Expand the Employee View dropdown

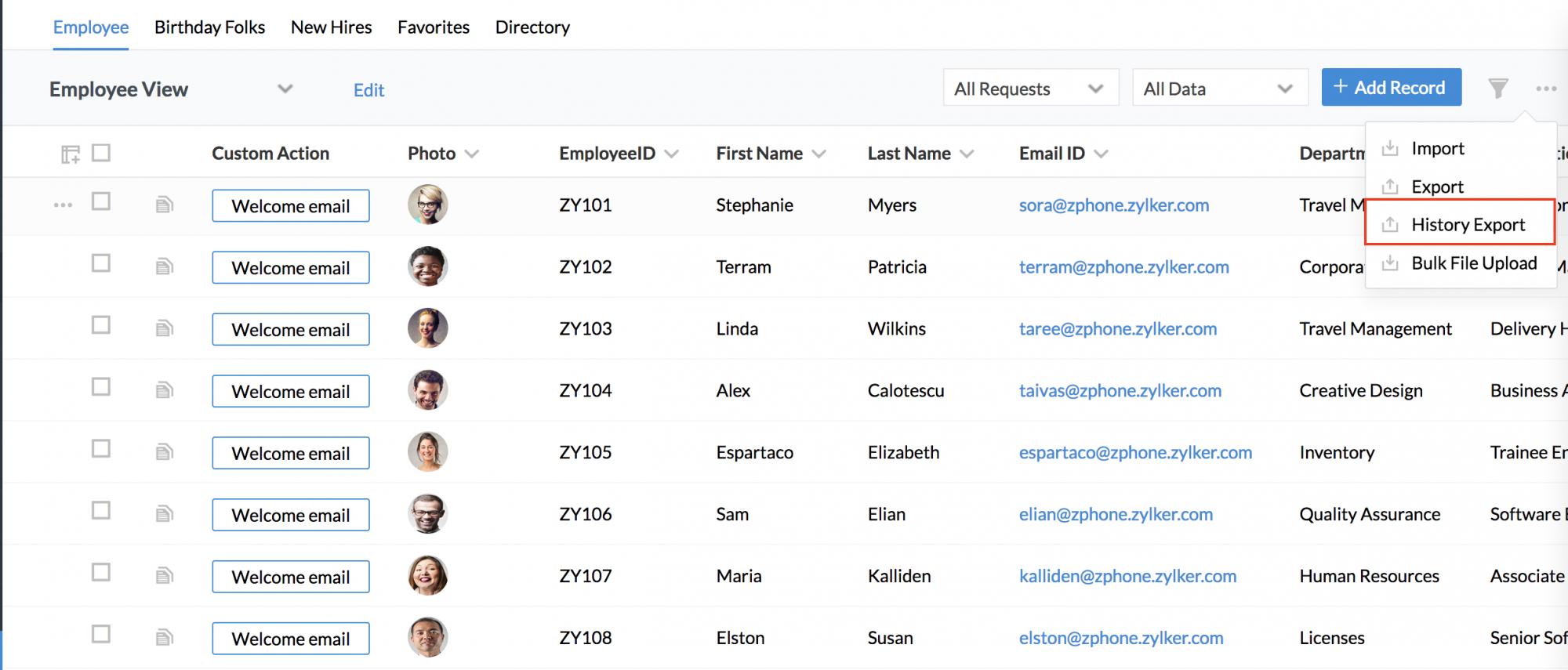coord(285,89)
